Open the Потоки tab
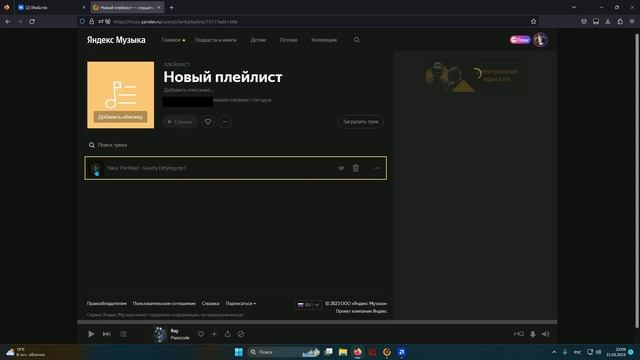 pyautogui.click(x=289, y=40)
